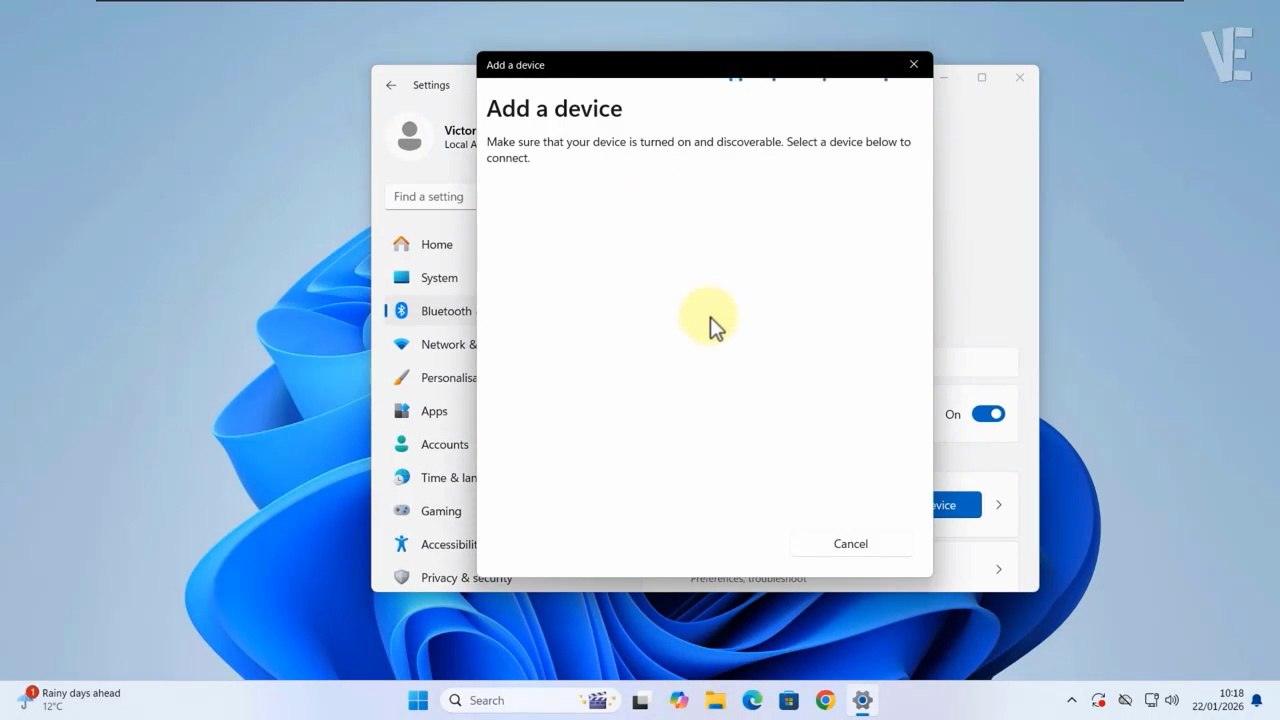1280x720 pixels.
Task: Go back using the Settings back arrow
Action: [x=391, y=85]
